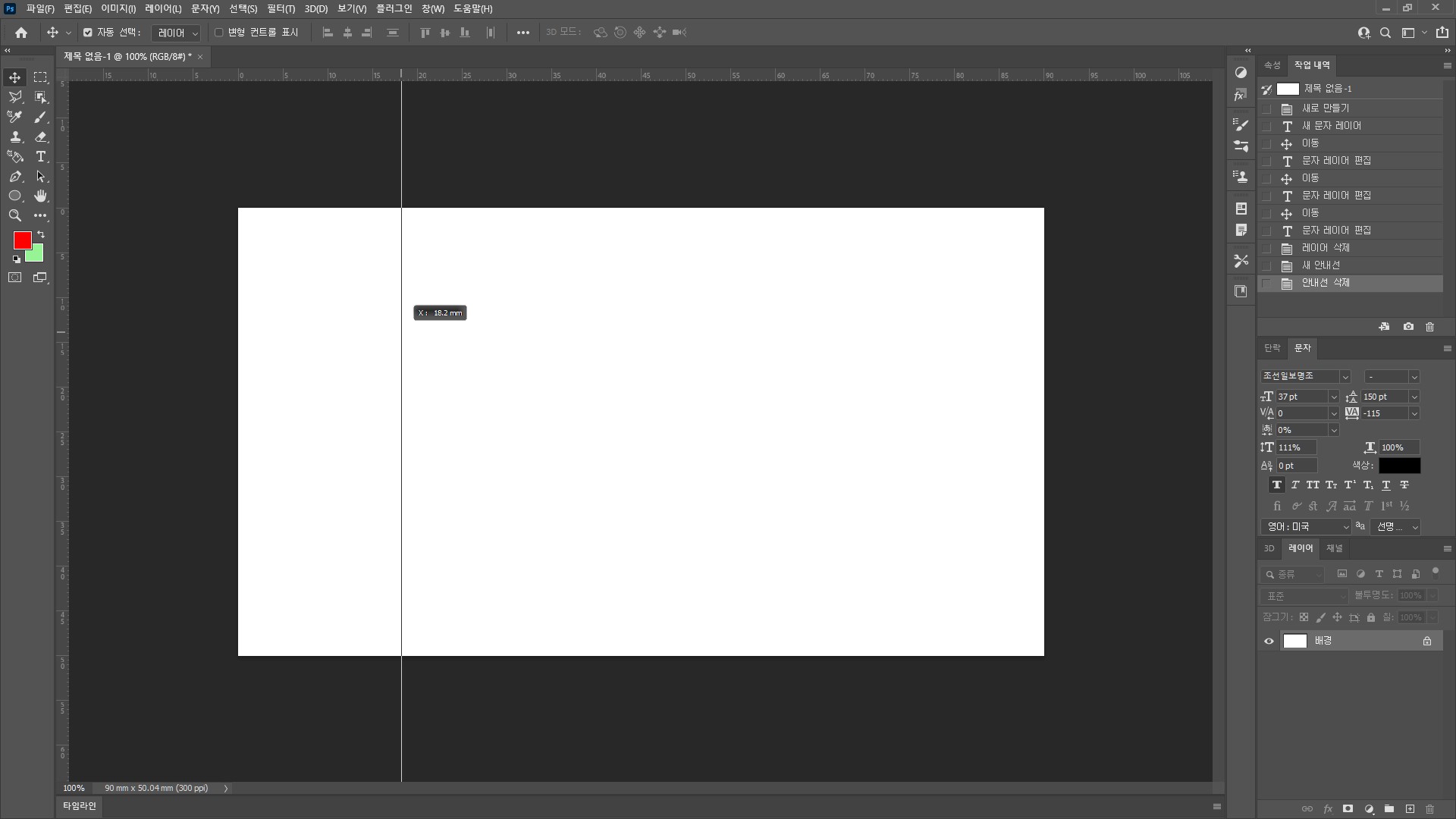The width and height of the screenshot is (1456, 819).
Task: Take history snapshot camera icon
Action: 1408,327
